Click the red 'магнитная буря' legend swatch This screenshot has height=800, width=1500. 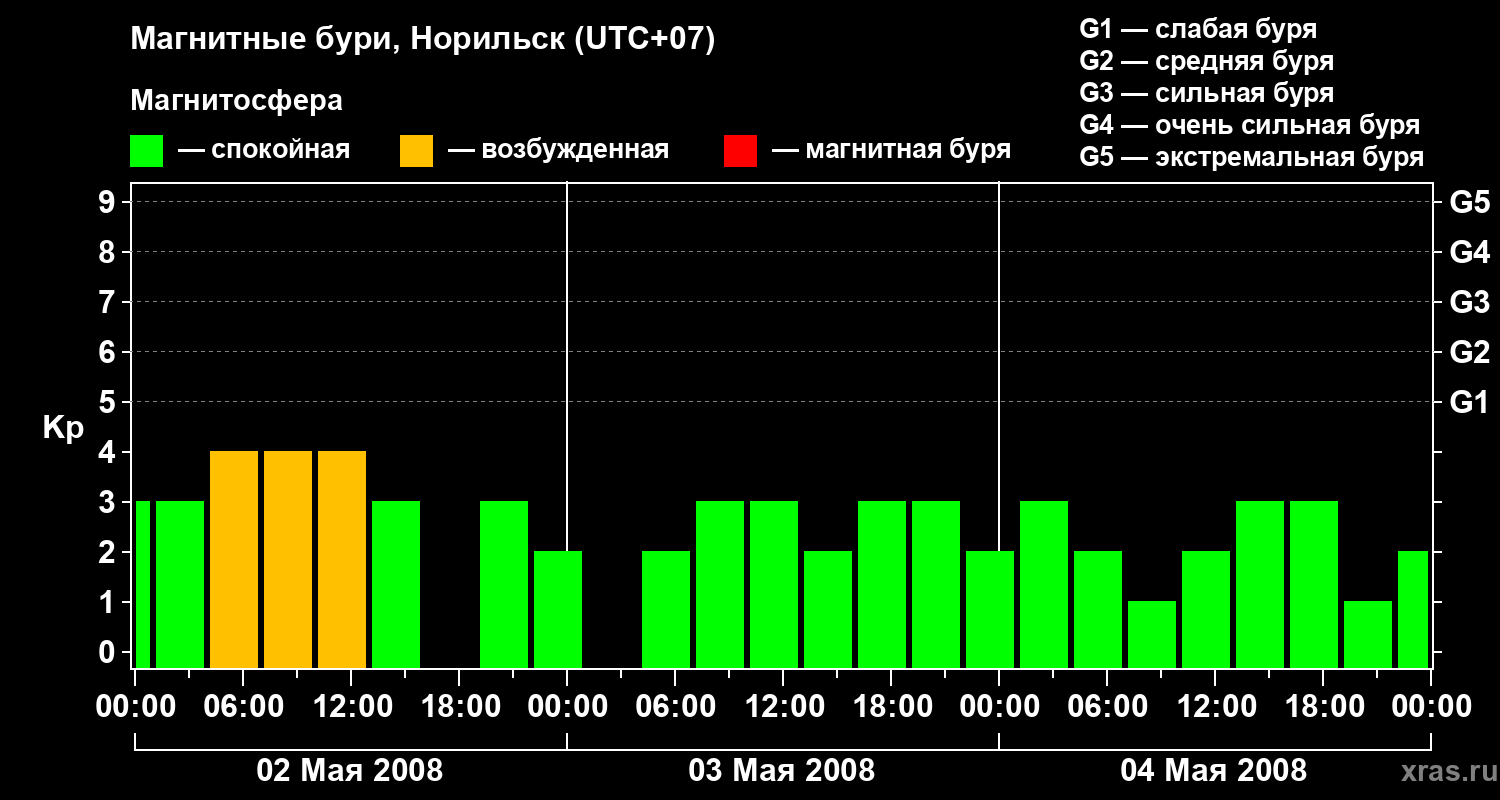(740, 151)
